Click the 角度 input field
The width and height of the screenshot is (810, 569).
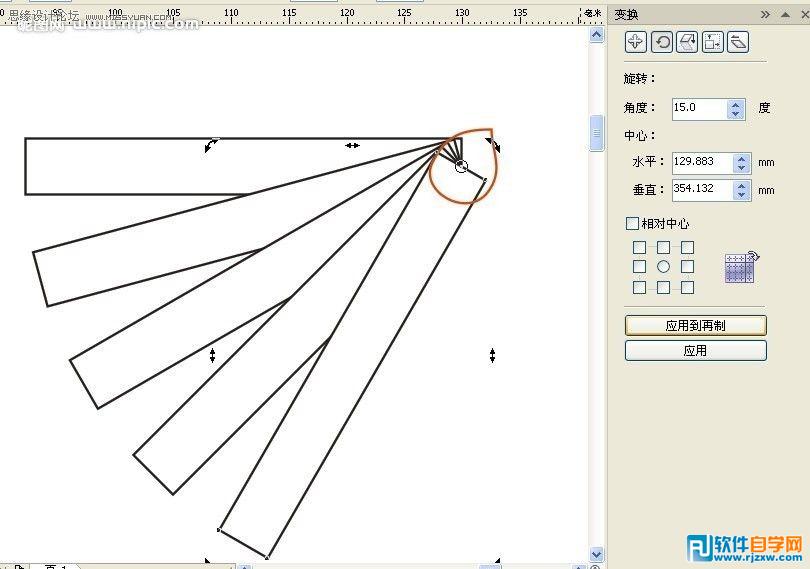(698, 108)
